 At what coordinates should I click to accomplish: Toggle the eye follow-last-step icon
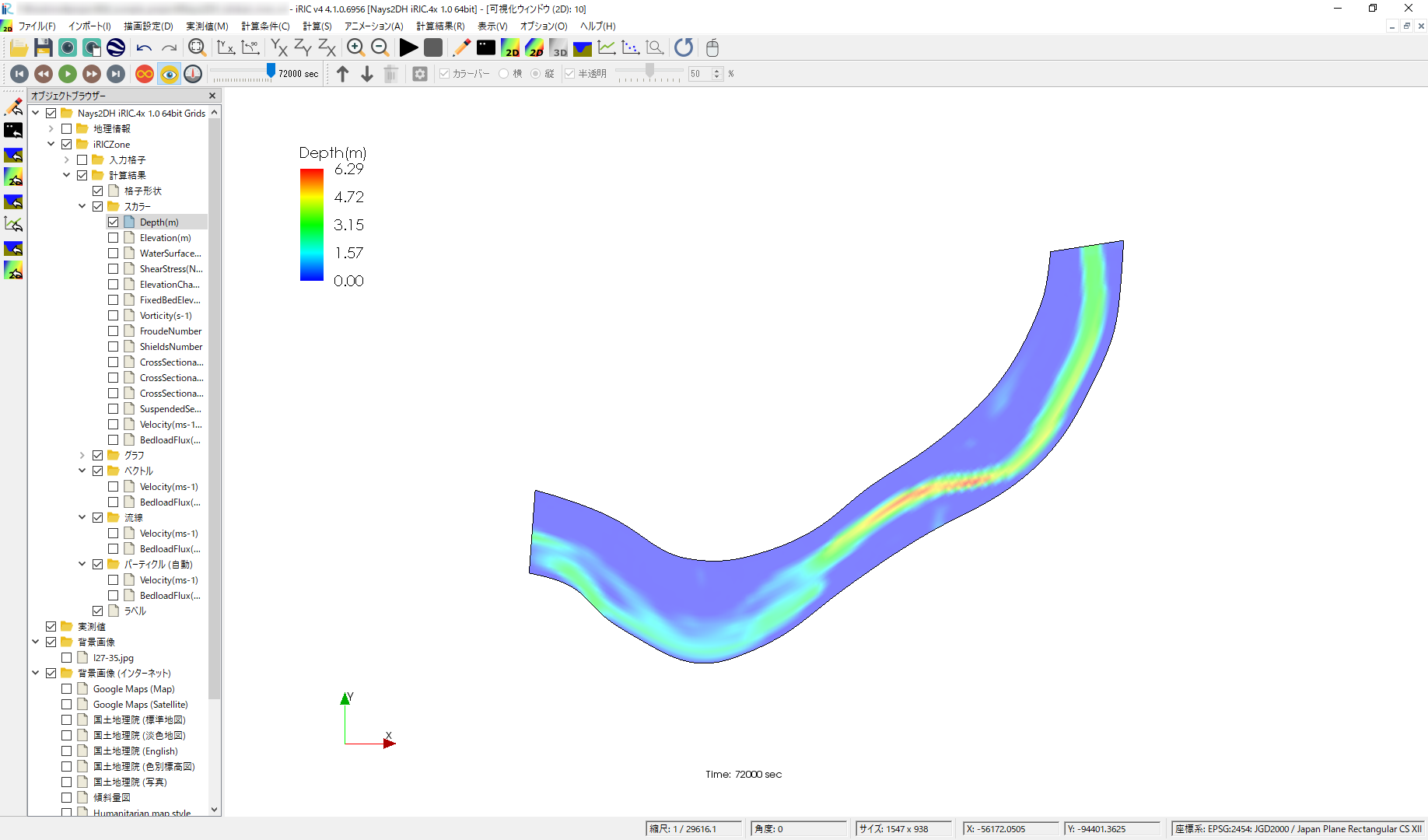169,74
